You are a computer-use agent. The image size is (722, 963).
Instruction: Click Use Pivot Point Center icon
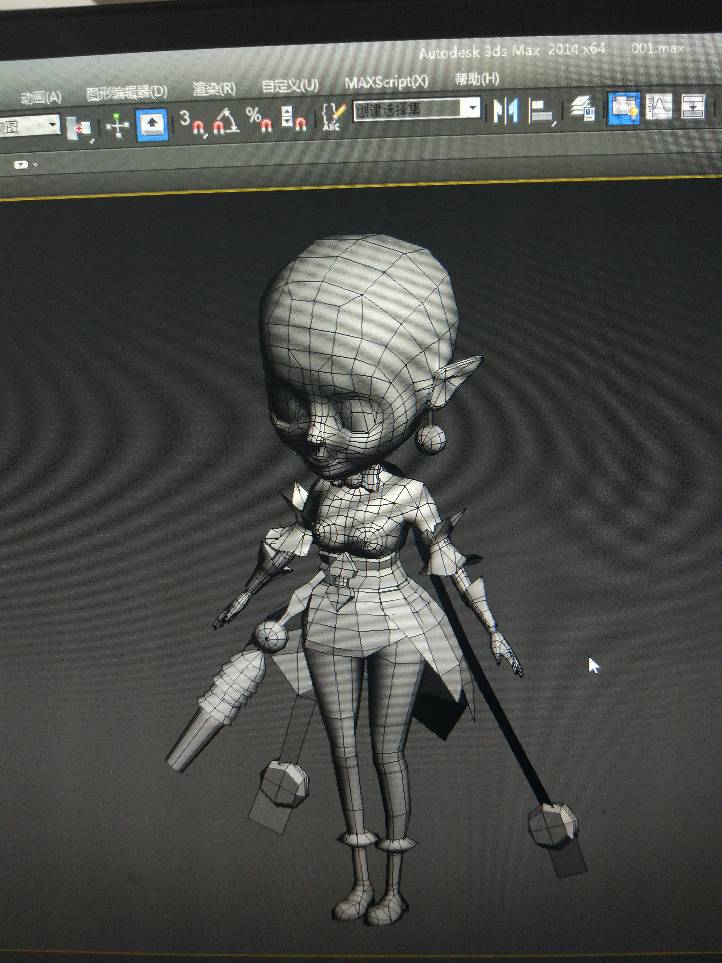coord(80,128)
